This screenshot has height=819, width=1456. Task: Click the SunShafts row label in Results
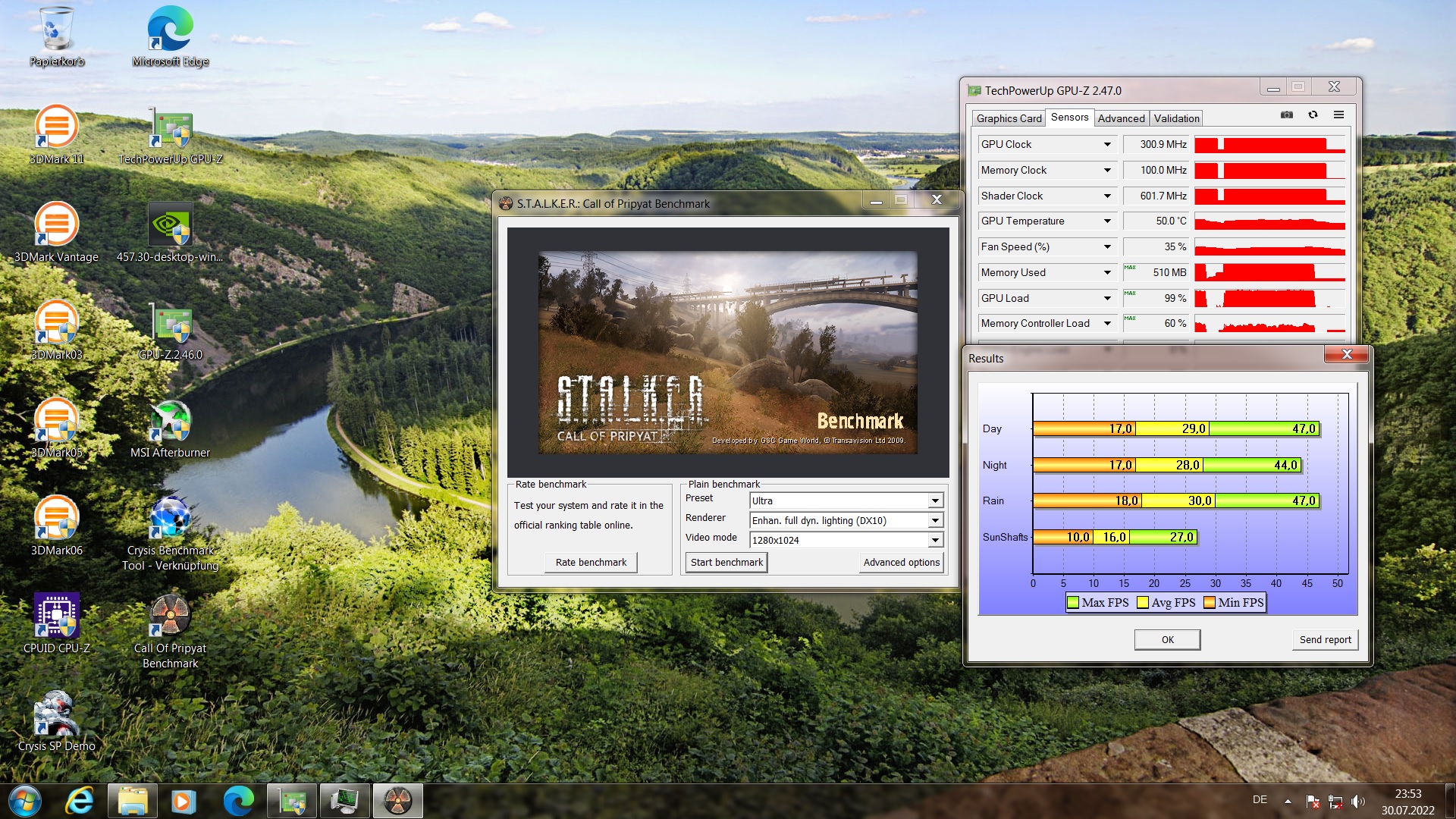[1005, 537]
